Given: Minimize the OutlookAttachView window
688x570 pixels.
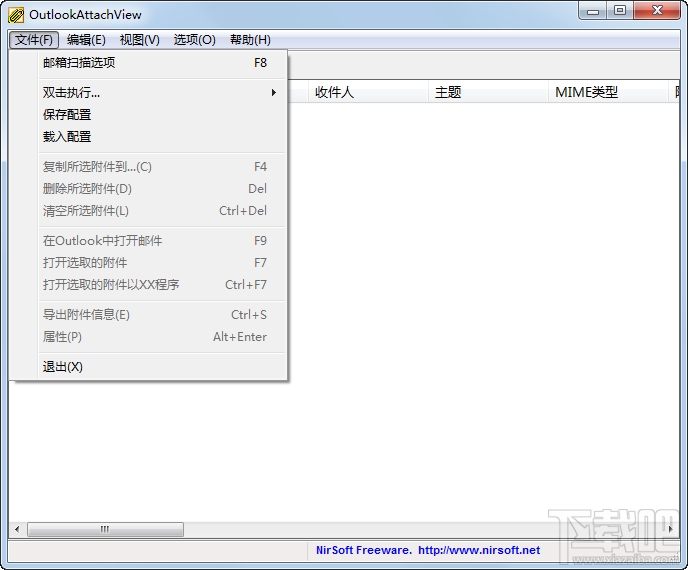Looking at the screenshot, I should coord(593,11).
